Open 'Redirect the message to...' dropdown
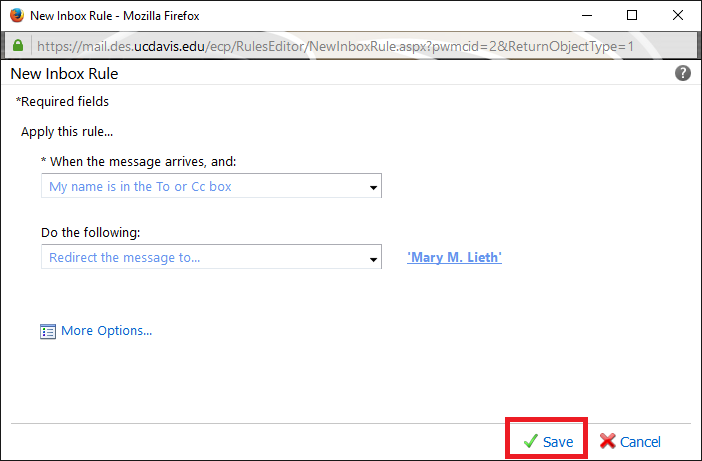The height and width of the screenshot is (461, 702). 211,257
